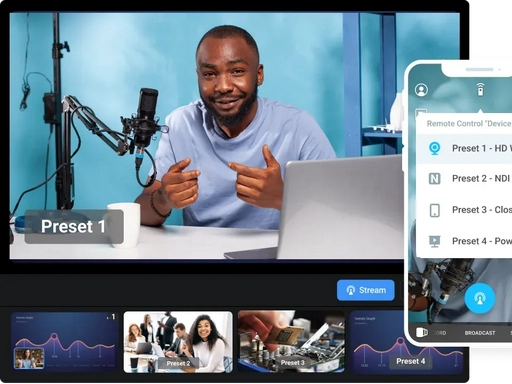The height and width of the screenshot is (384, 512).
Task: Click the blue Stream button
Action: pos(366,290)
